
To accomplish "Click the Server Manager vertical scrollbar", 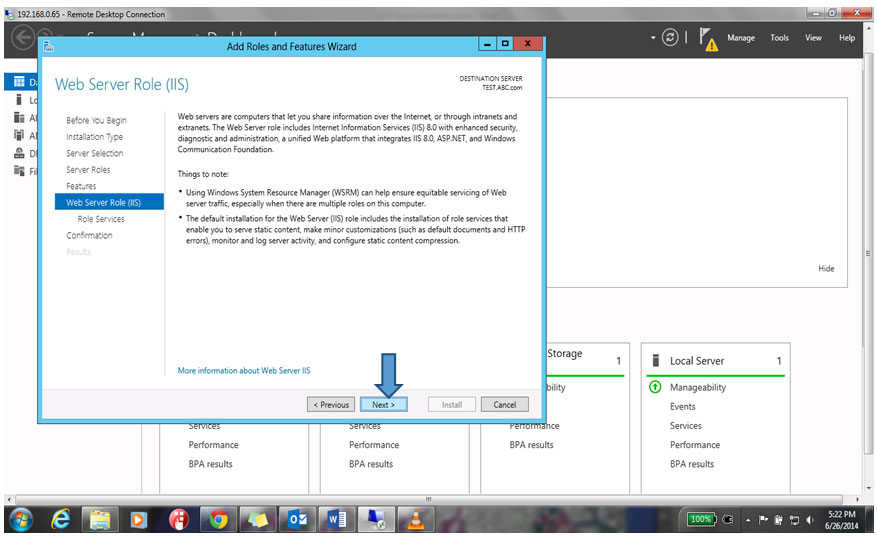I will (868, 253).
